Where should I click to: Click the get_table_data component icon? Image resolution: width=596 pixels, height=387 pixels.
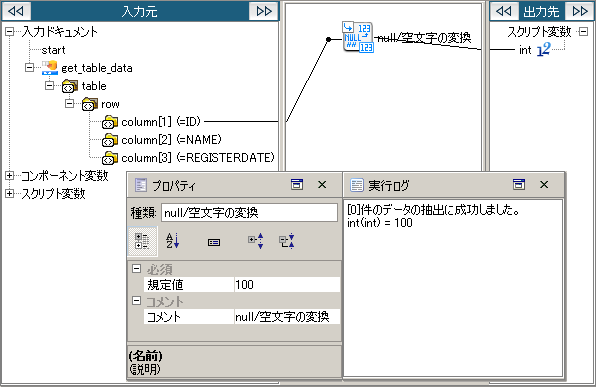[49, 67]
